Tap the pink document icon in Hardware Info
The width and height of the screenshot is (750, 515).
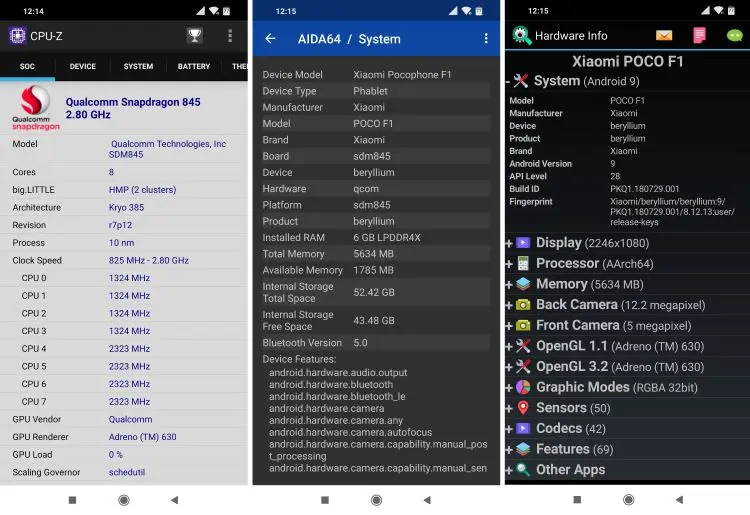pos(699,35)
